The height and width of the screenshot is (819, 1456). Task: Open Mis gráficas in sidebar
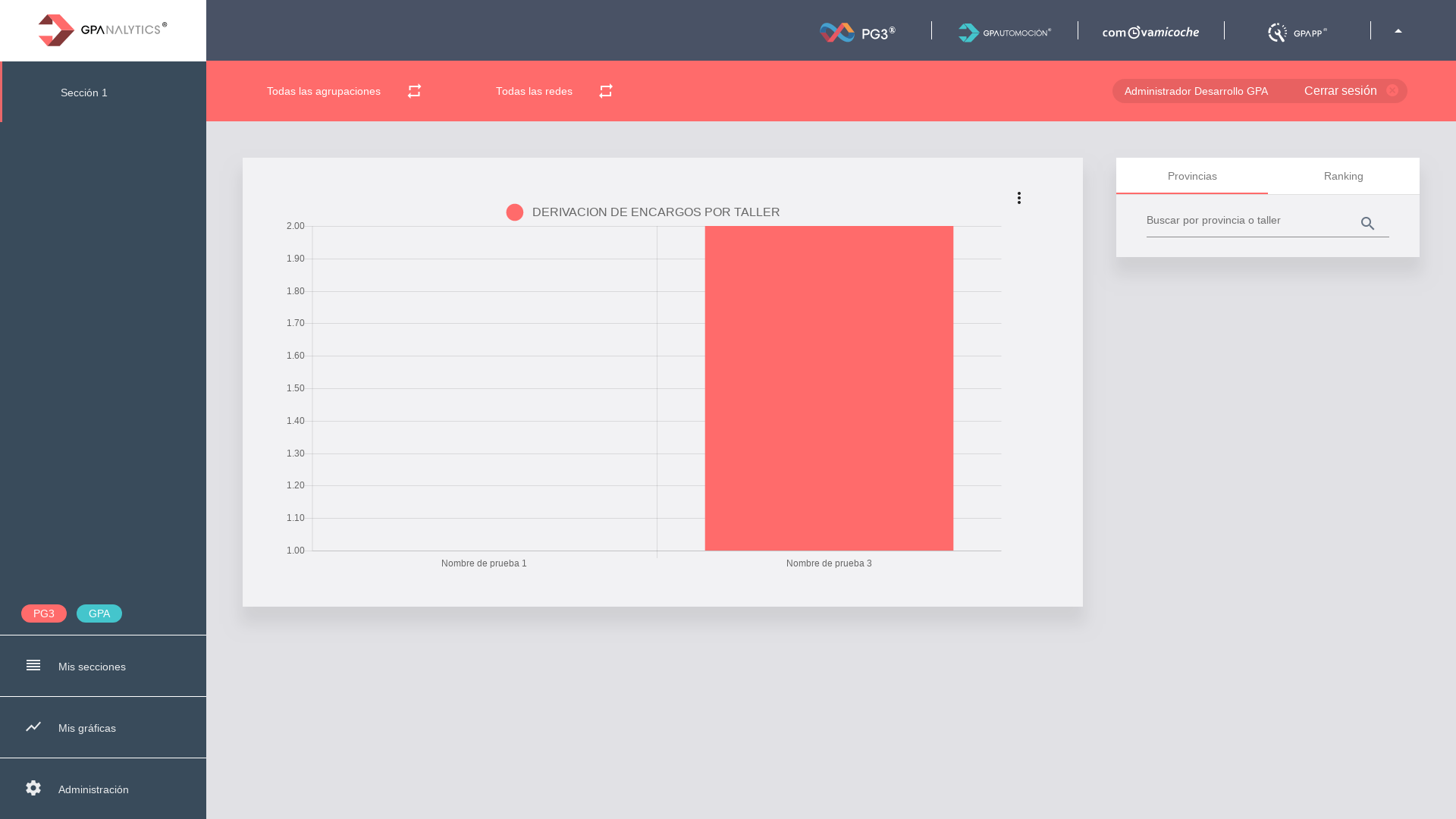coord(87,728)
